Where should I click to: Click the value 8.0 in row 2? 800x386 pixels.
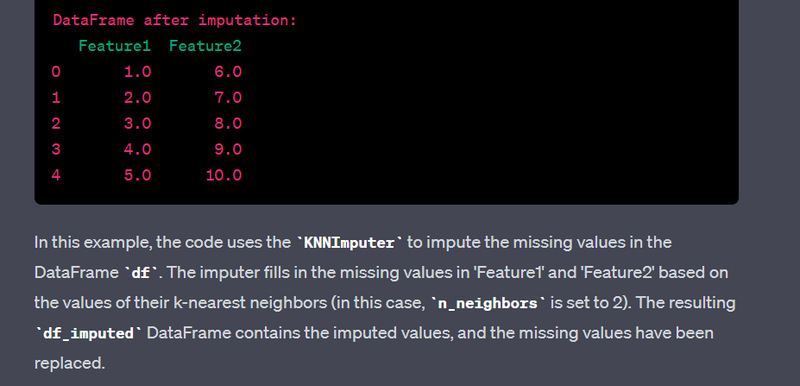click(x=228, y=124)
